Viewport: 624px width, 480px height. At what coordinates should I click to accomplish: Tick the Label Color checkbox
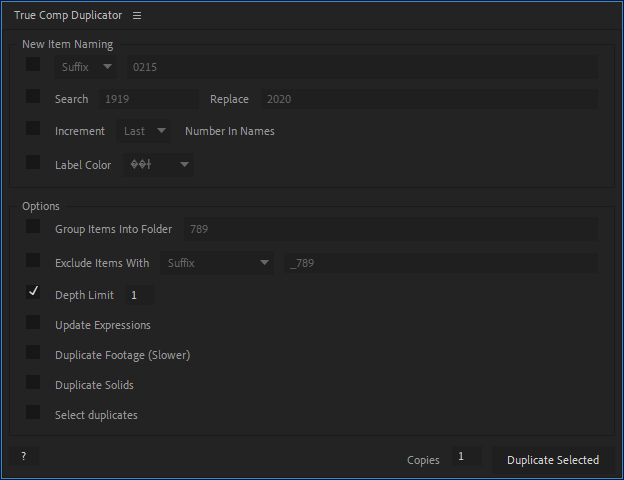click(33, 162)
